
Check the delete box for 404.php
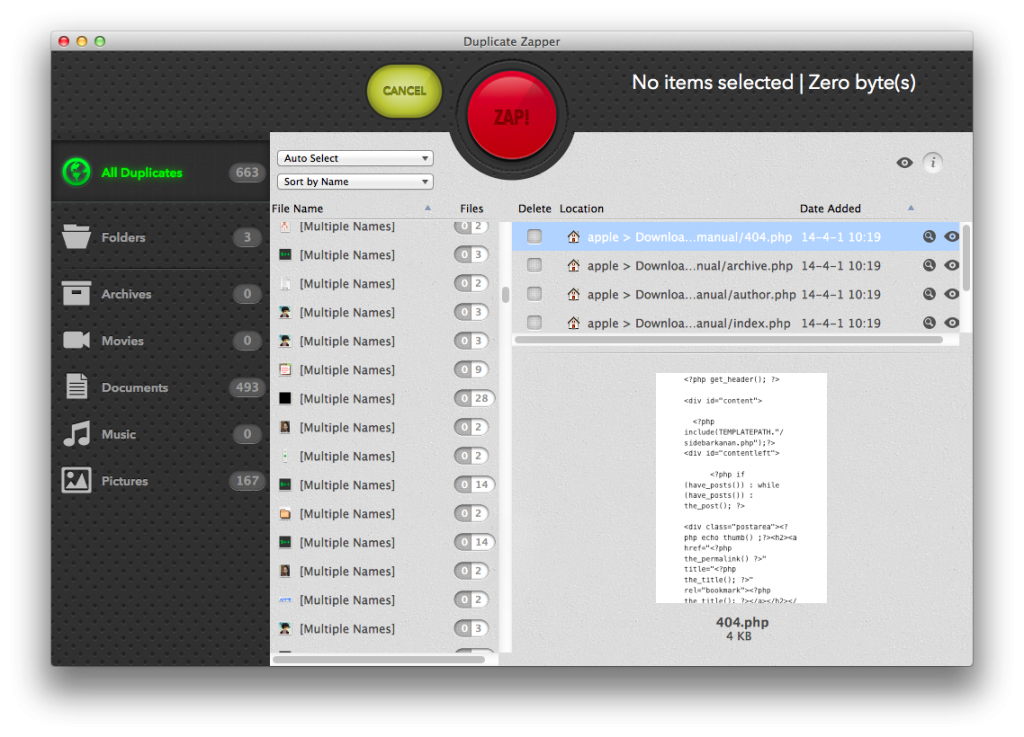pos(535,237)
